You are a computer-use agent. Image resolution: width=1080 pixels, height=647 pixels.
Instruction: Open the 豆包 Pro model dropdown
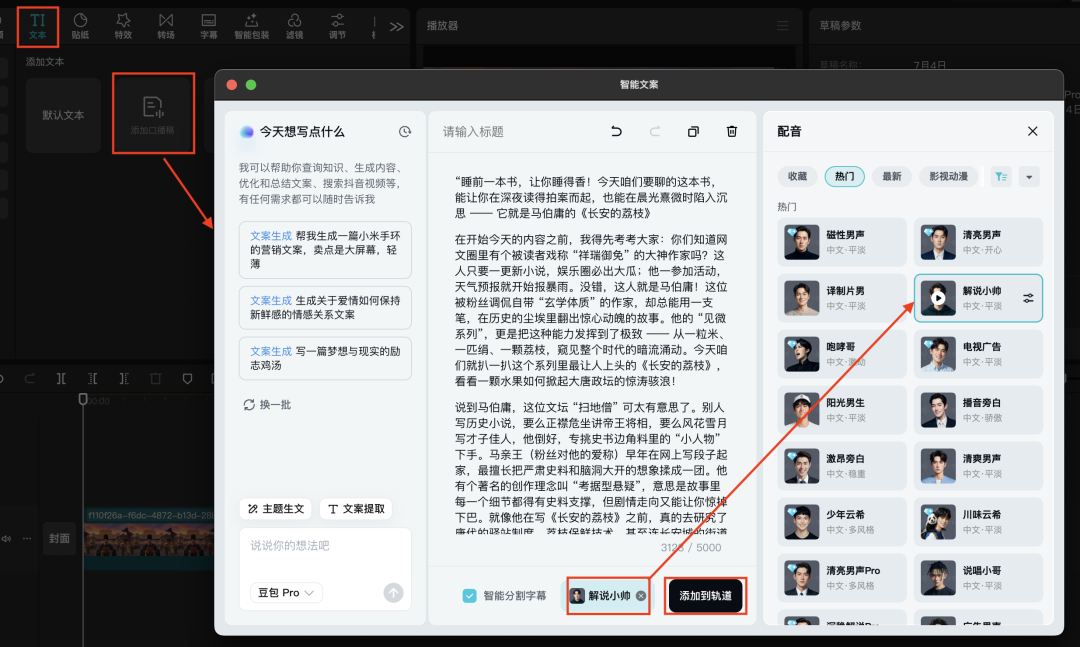(286, 592)
